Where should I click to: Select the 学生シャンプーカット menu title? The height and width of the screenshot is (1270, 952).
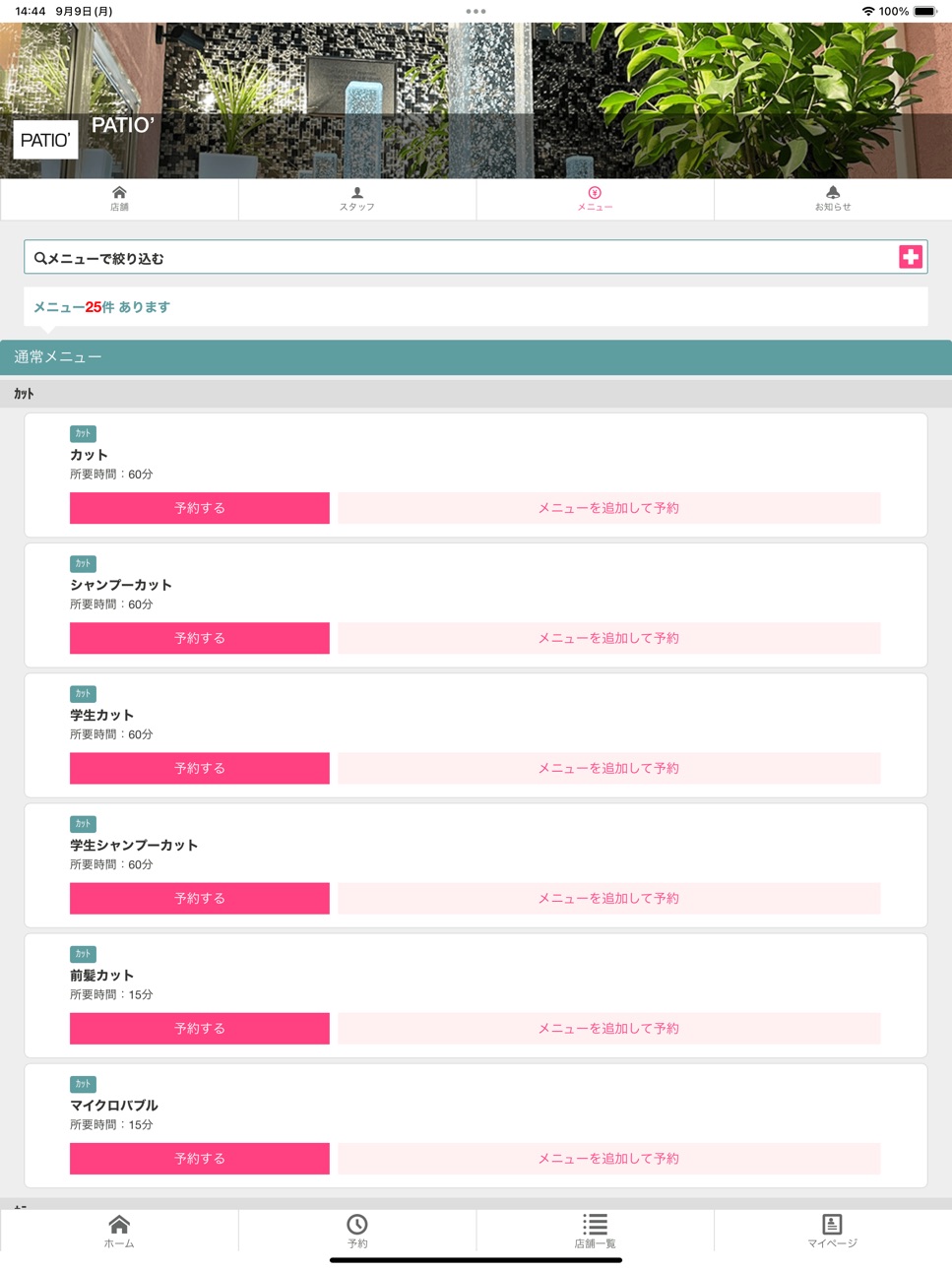tap(134, 845)
